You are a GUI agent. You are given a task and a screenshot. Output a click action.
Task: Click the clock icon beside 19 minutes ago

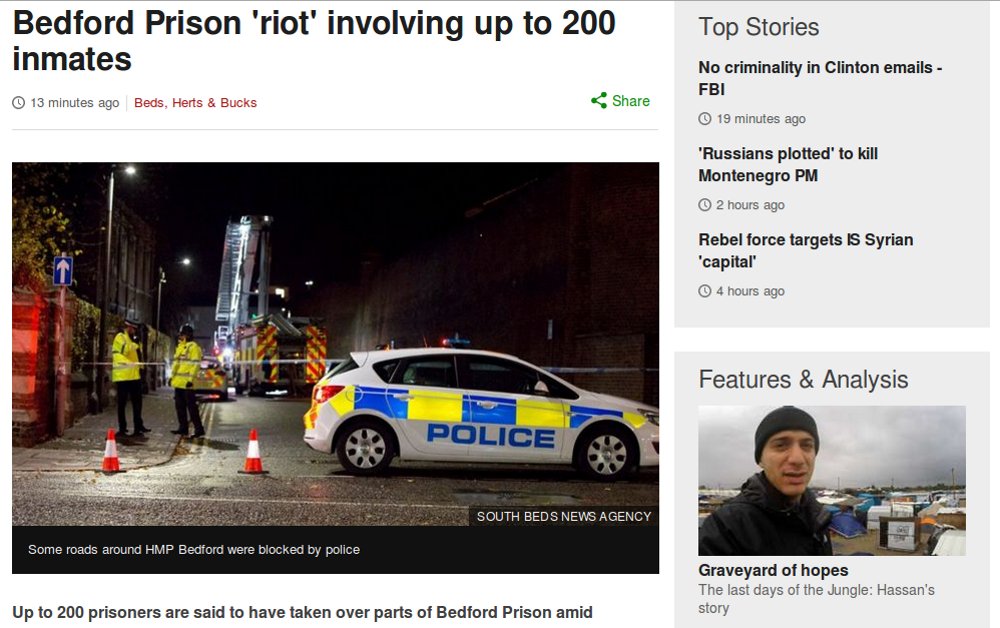[705, 119]
